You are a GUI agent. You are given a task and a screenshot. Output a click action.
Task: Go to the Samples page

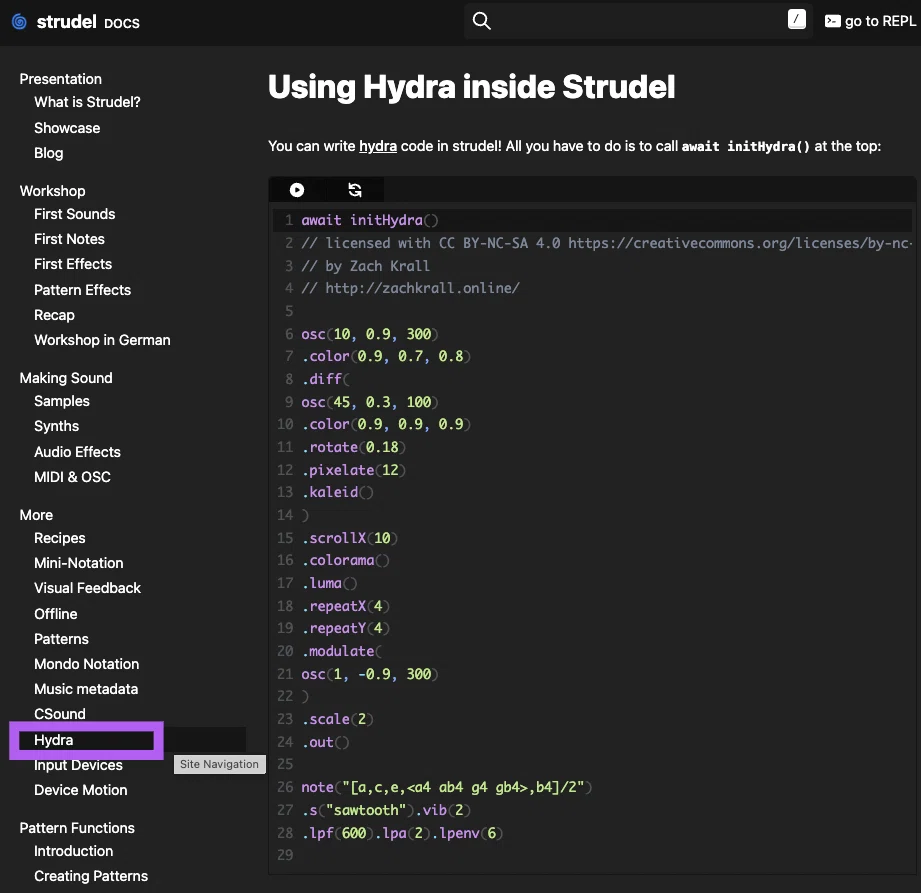62,401
